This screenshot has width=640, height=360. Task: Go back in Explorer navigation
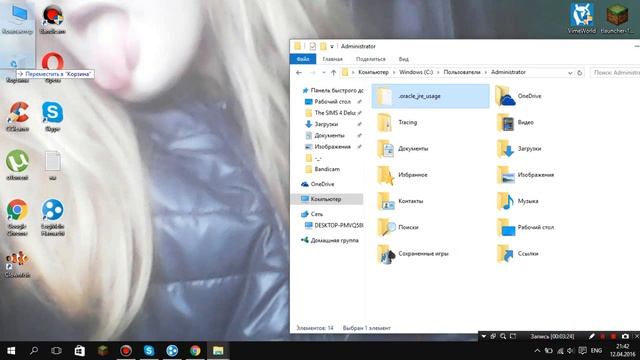click(299, 73)
